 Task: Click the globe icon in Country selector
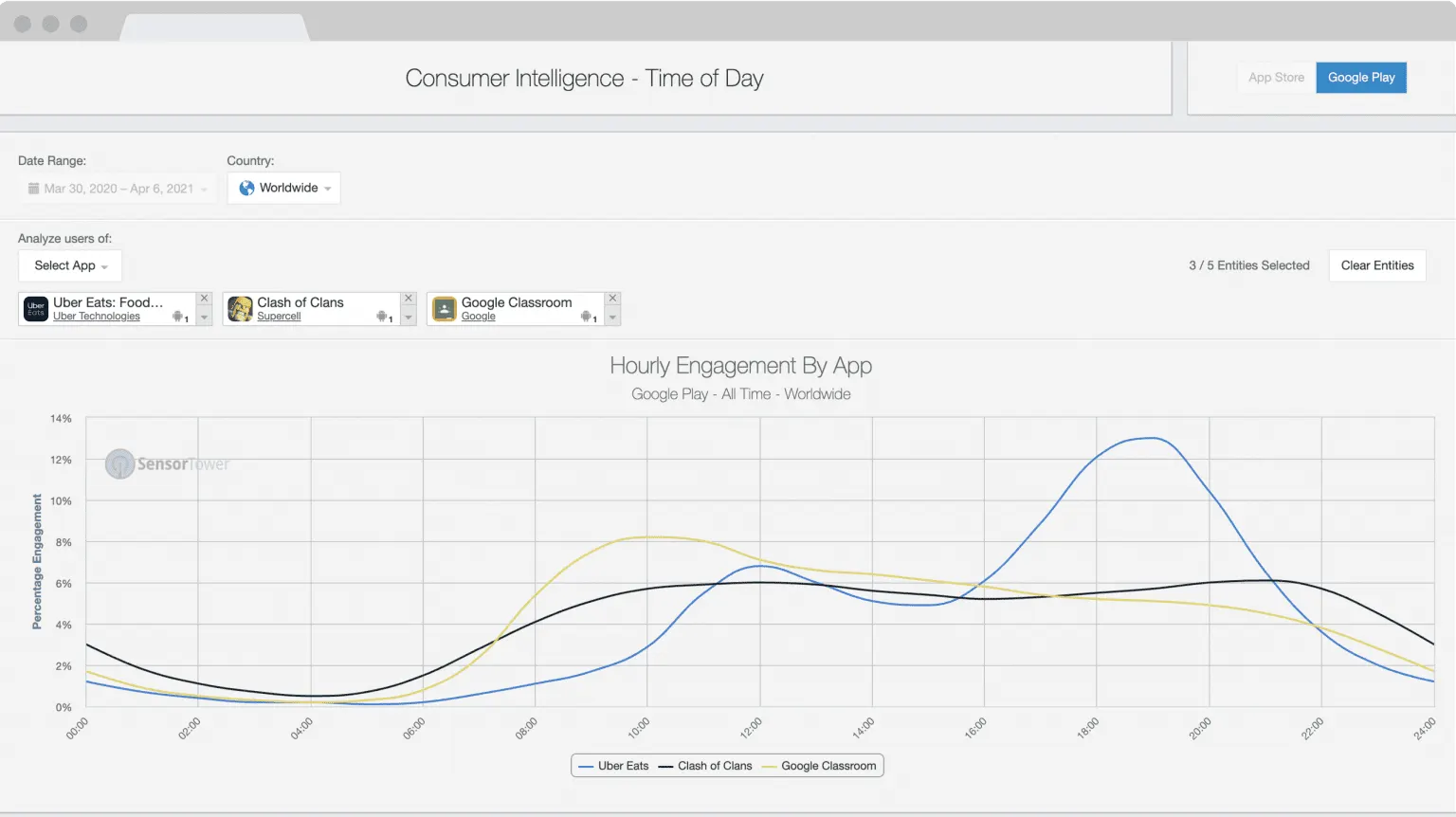point(246,188)
